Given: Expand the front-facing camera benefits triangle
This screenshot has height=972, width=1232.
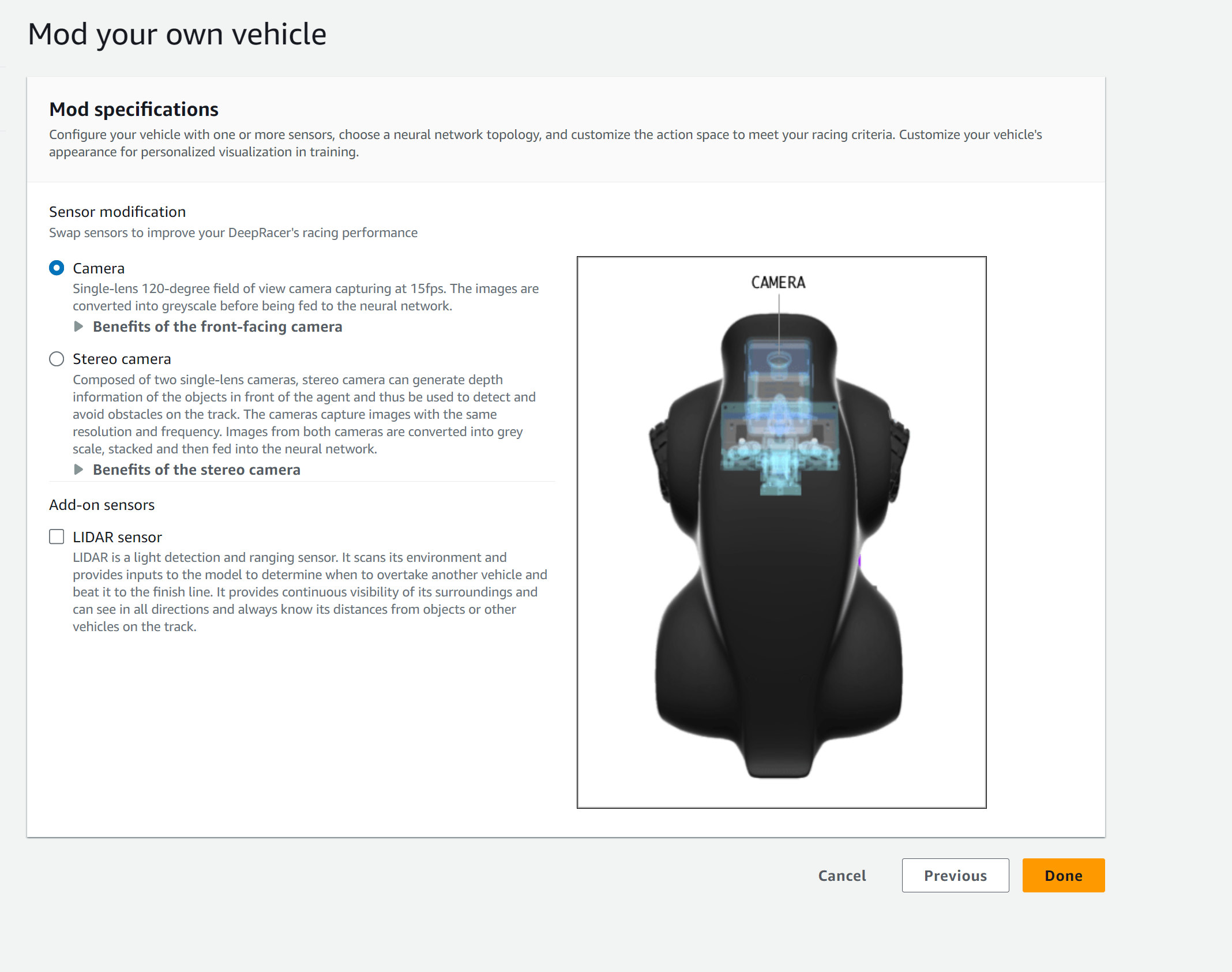Looking at the screenshot, I should click(x=79, y=326).
